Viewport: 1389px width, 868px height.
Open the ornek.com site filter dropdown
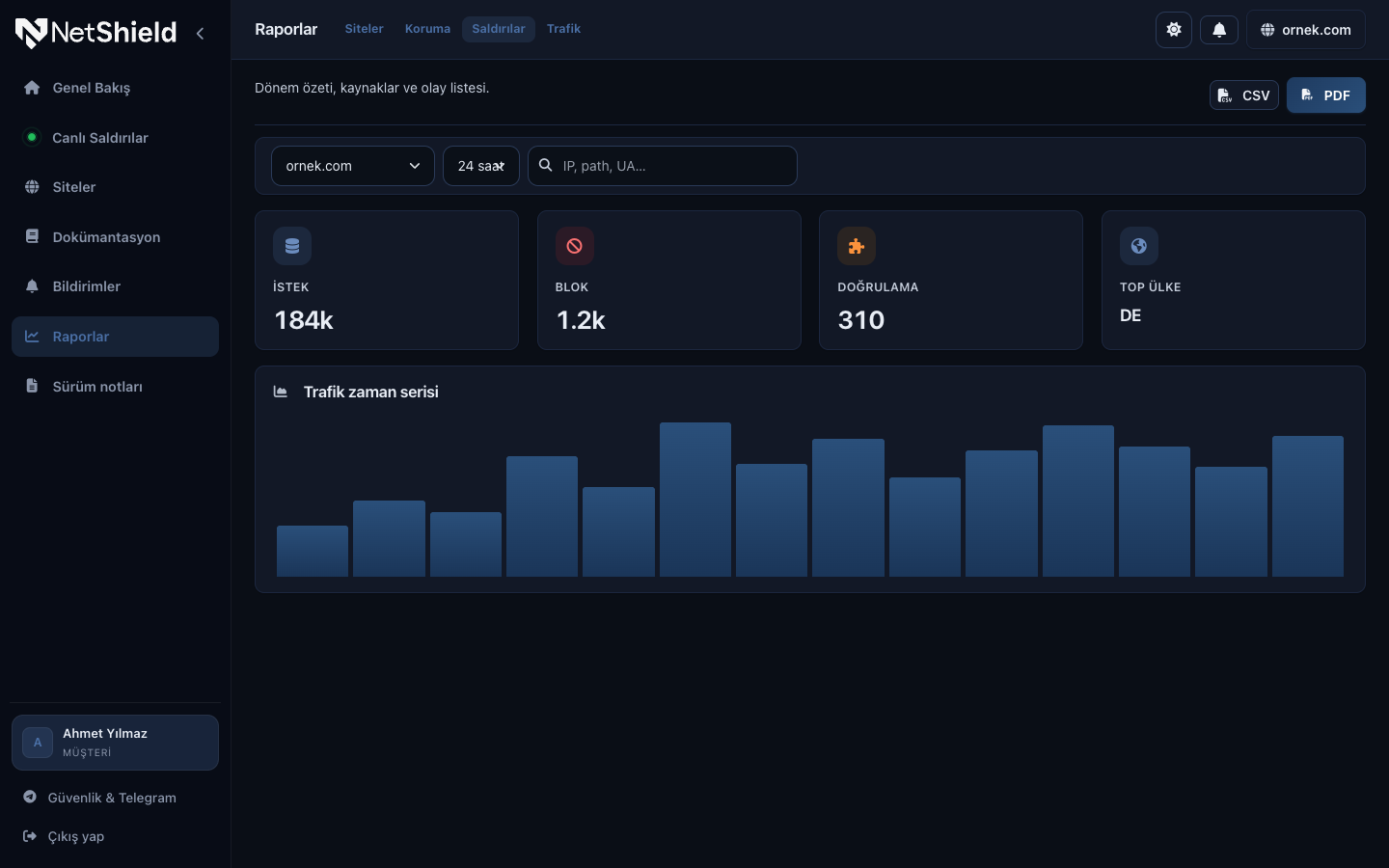pos(353,166)
